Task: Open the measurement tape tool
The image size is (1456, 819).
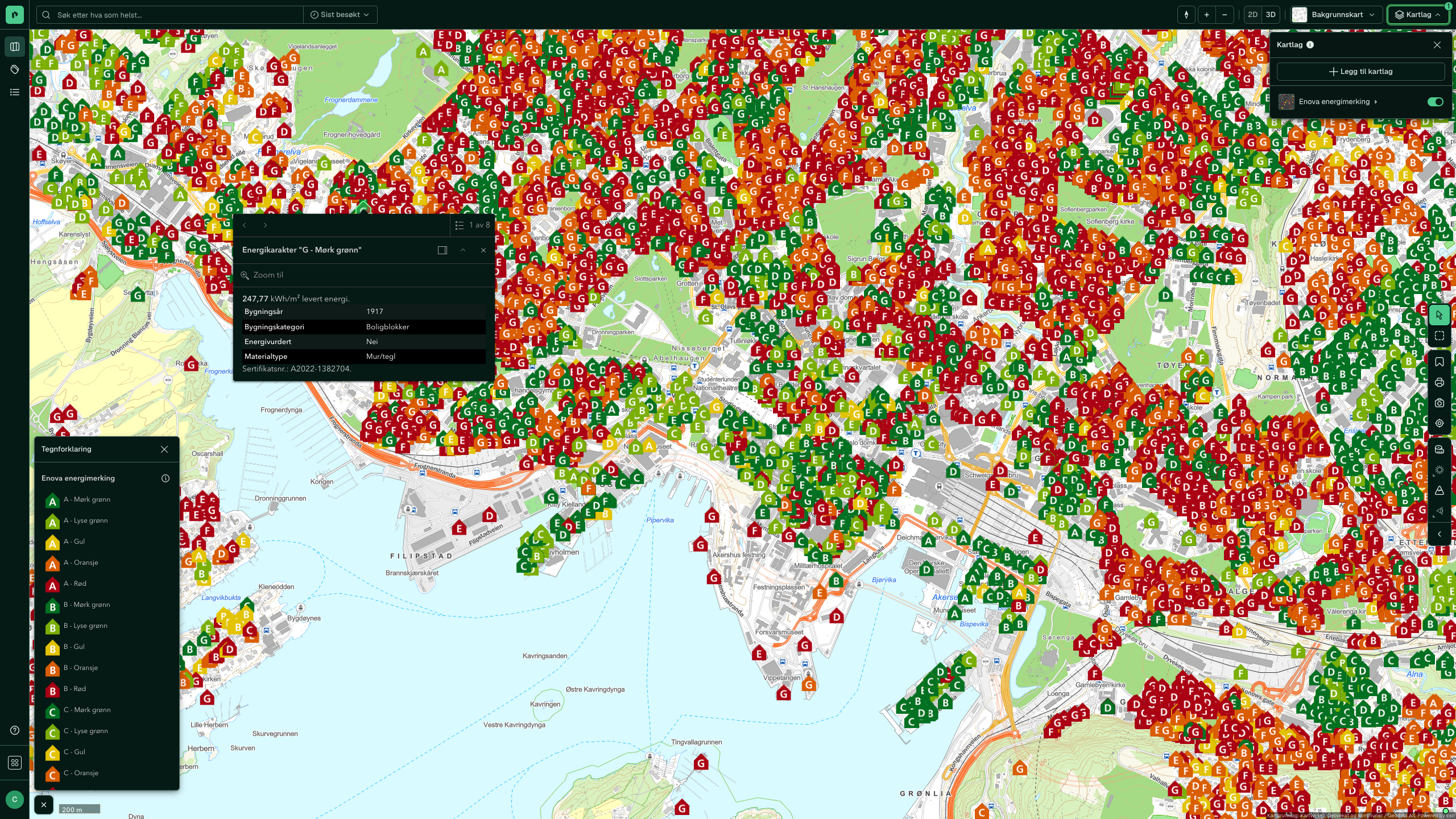Action: [x=1440, y=449]
